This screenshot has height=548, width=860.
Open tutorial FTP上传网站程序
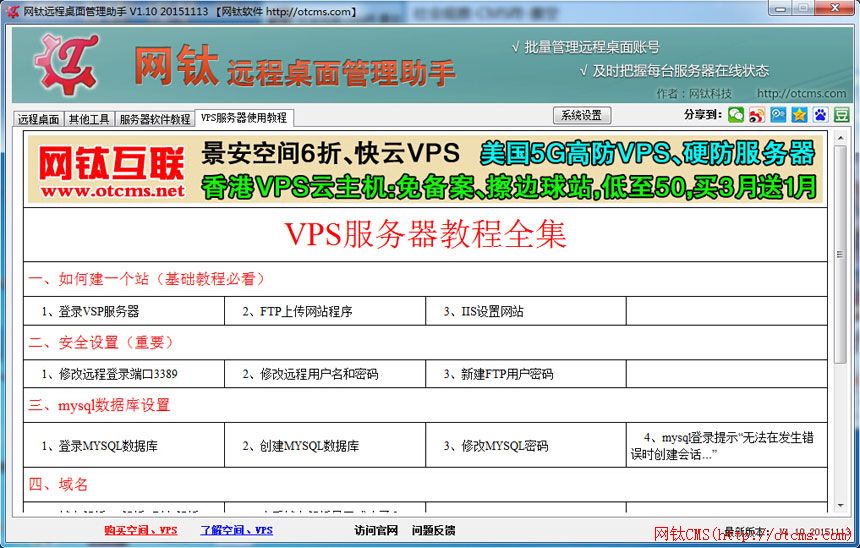[297, 312]
